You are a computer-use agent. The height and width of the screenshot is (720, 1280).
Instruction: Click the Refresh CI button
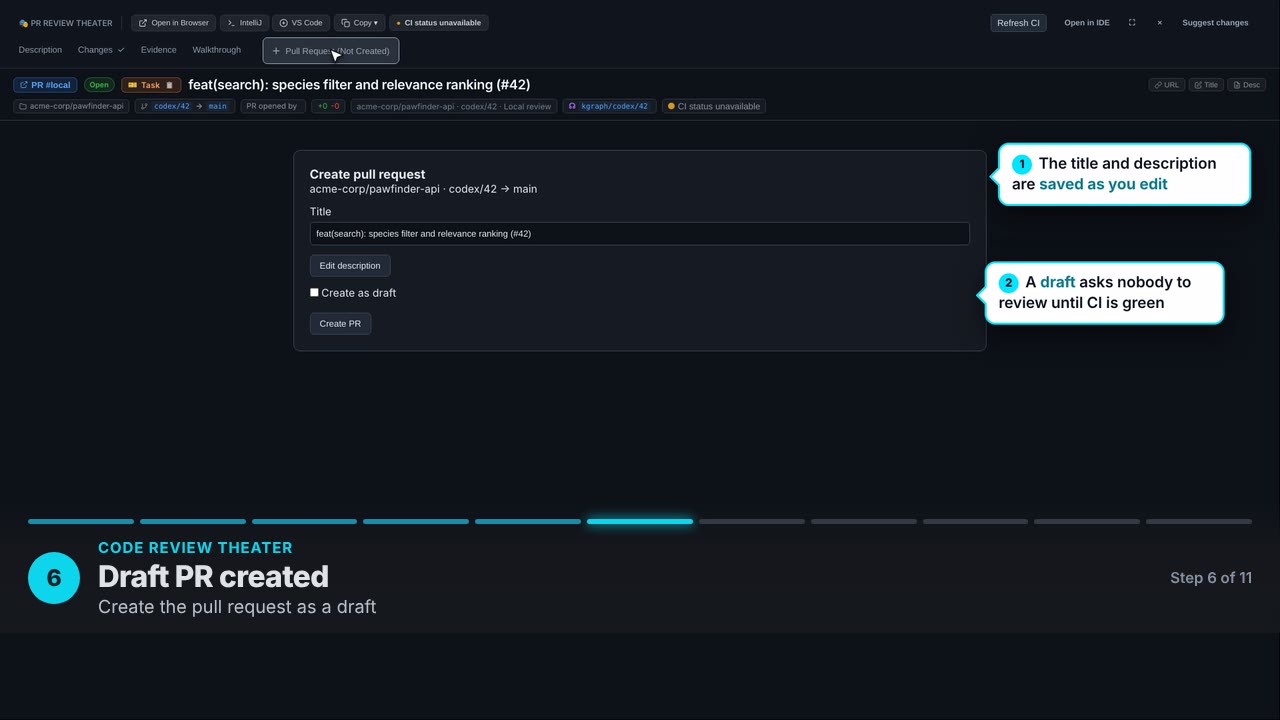(x=1018, y=23)
